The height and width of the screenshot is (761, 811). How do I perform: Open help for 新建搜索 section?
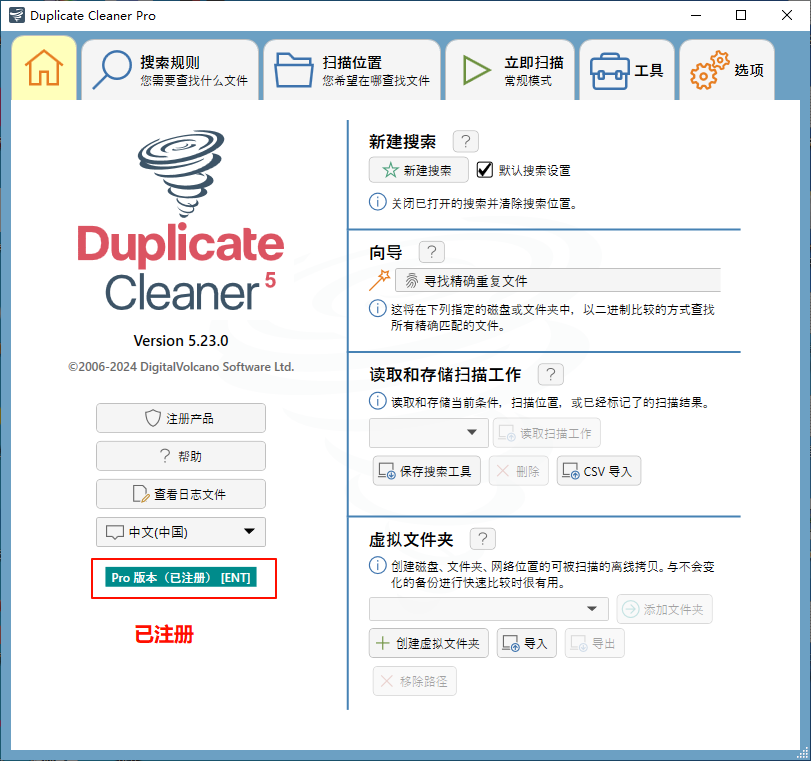465,141
